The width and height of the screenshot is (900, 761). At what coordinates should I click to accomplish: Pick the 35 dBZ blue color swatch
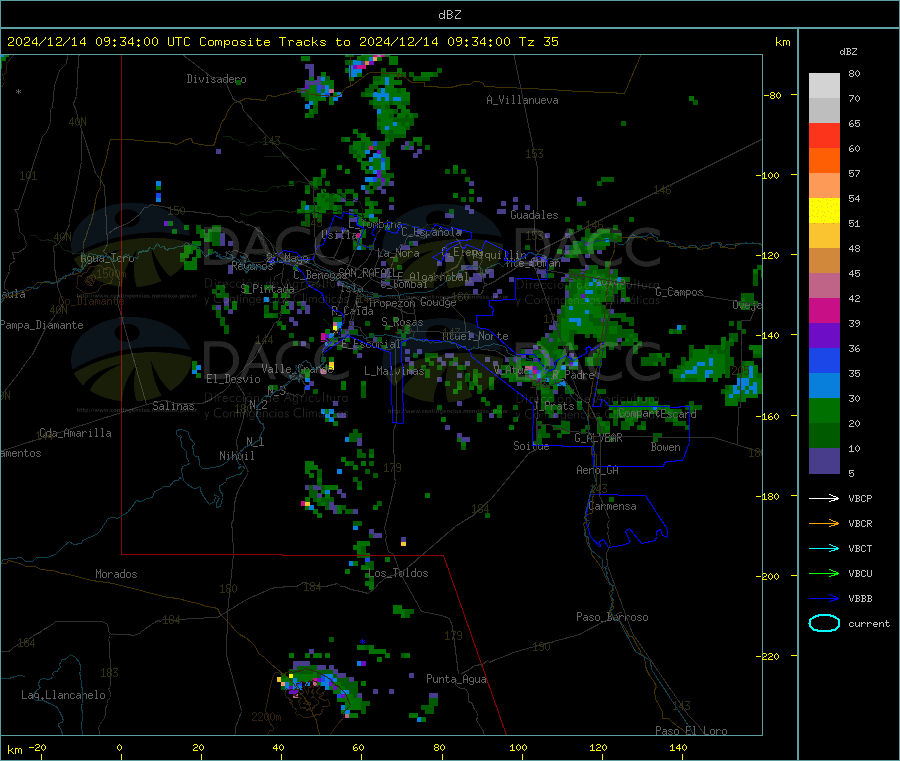[x=824, y=386]
